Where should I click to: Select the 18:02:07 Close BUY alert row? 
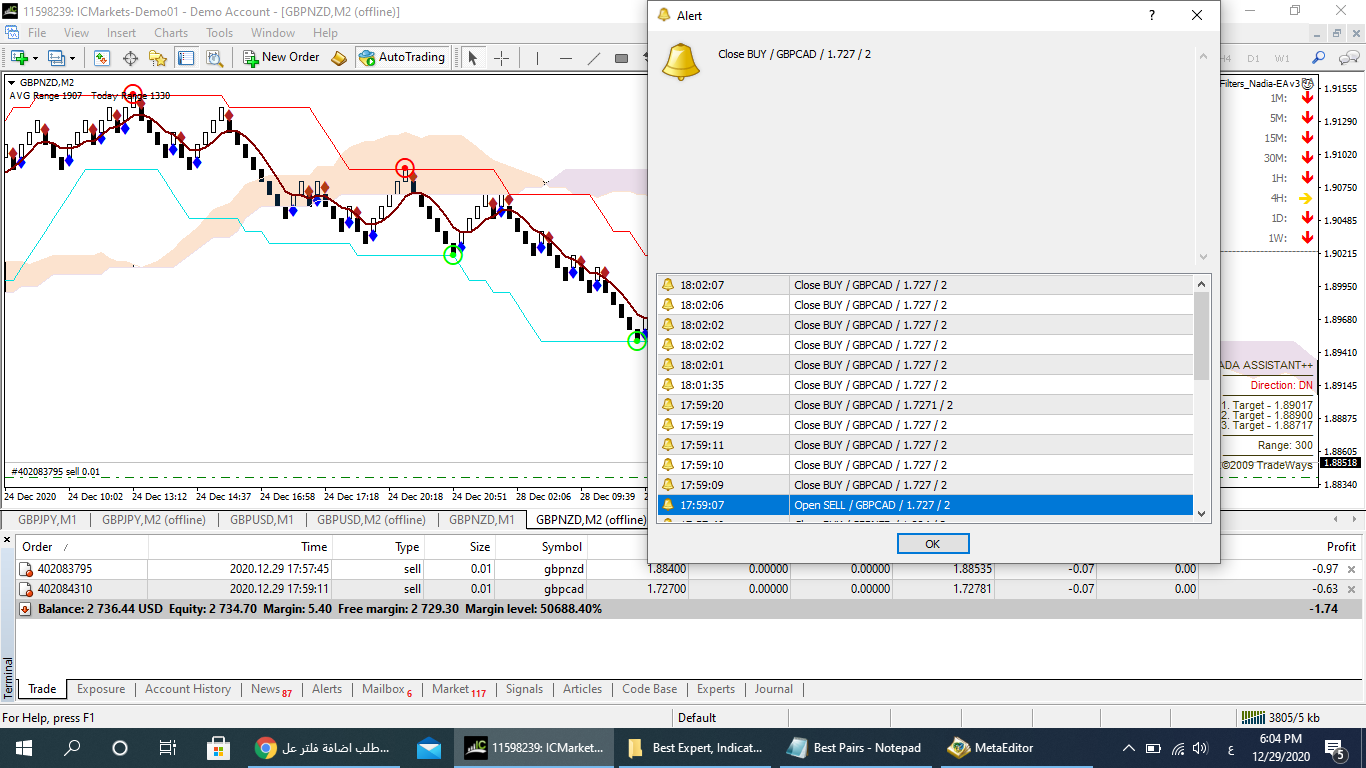pos(925,285)
